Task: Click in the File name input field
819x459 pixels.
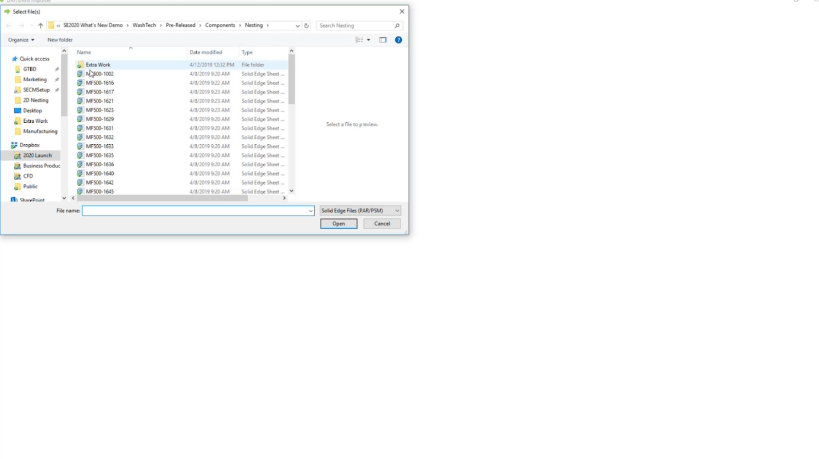Action: [195, 211]
